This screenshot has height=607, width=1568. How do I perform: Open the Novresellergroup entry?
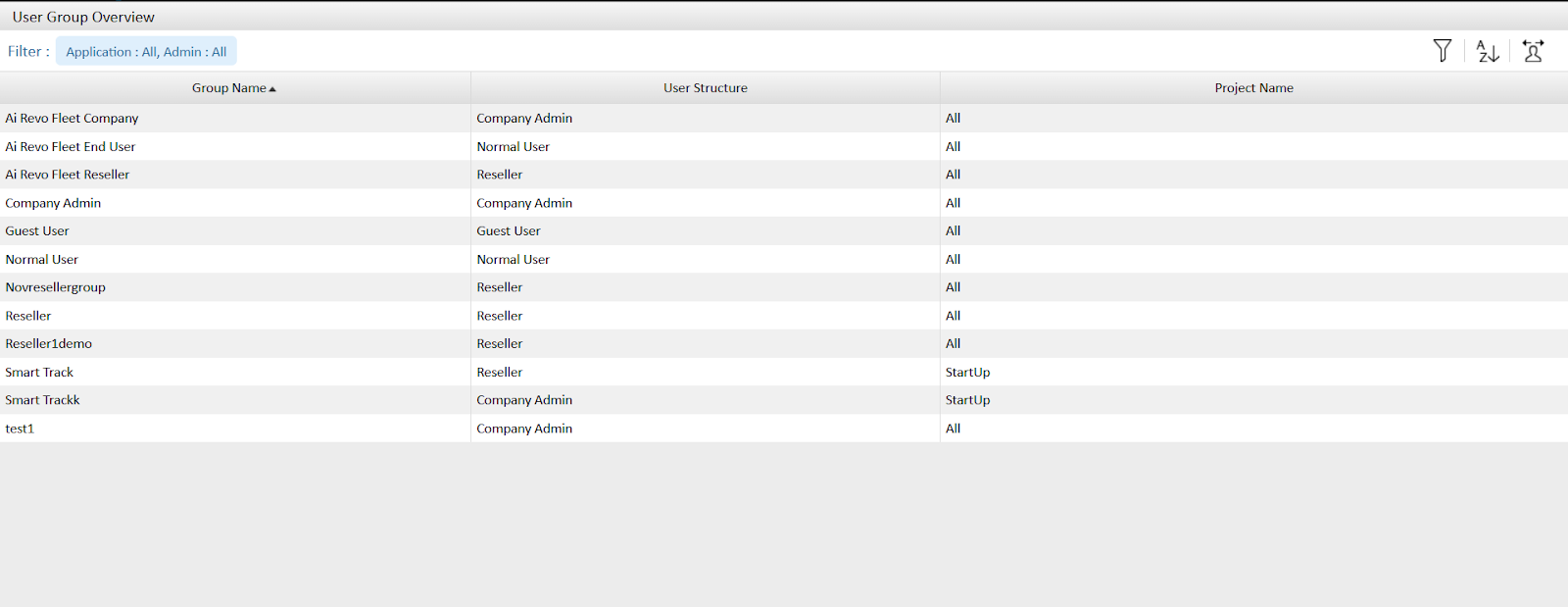pos(56,287)
